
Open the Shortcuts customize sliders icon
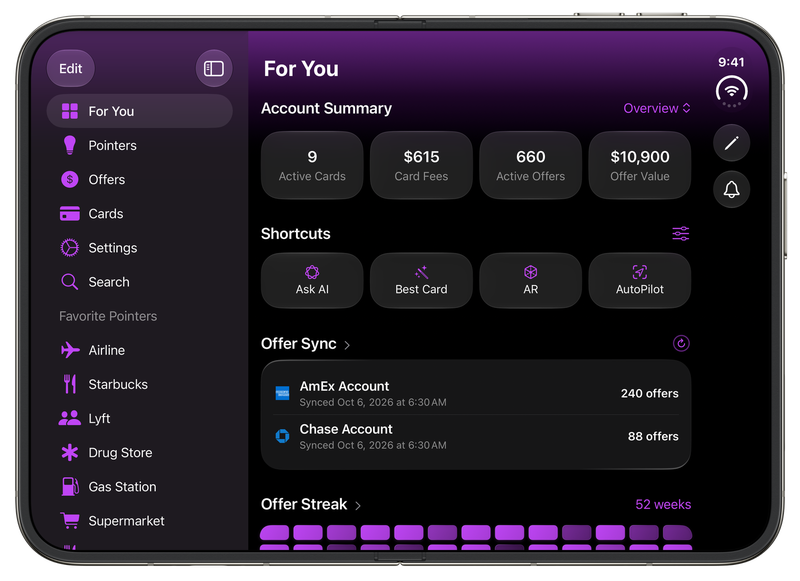coord(681,234)
